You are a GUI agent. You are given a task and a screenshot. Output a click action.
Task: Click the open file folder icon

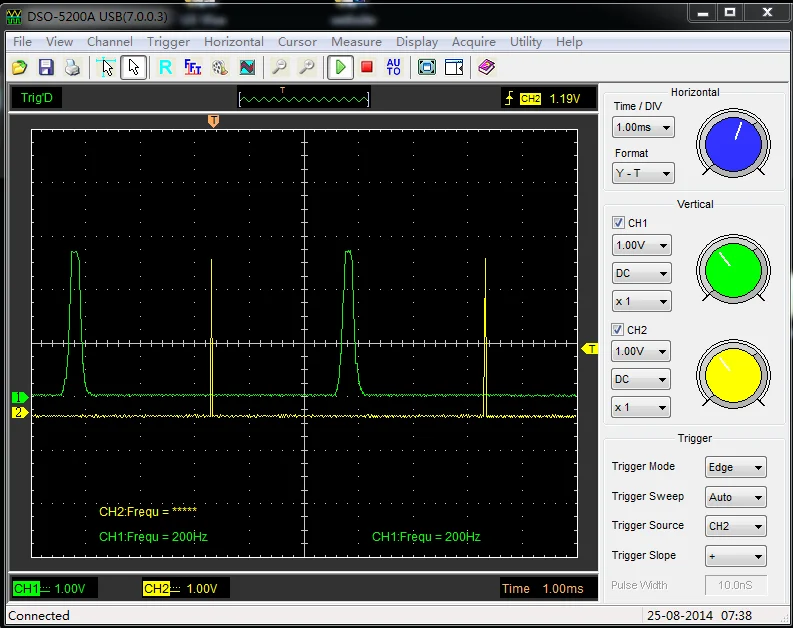pyautogui.click(x=19, y=67)
